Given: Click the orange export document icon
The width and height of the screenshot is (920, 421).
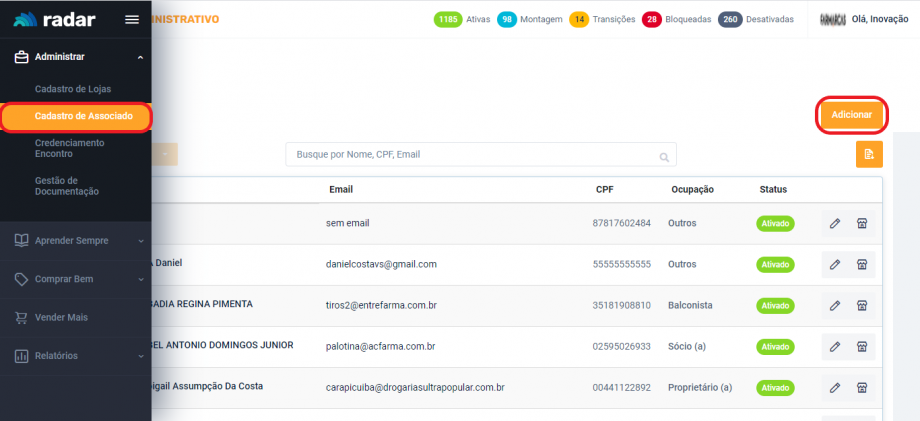Looking at the screenshot, I should (869, 154).
